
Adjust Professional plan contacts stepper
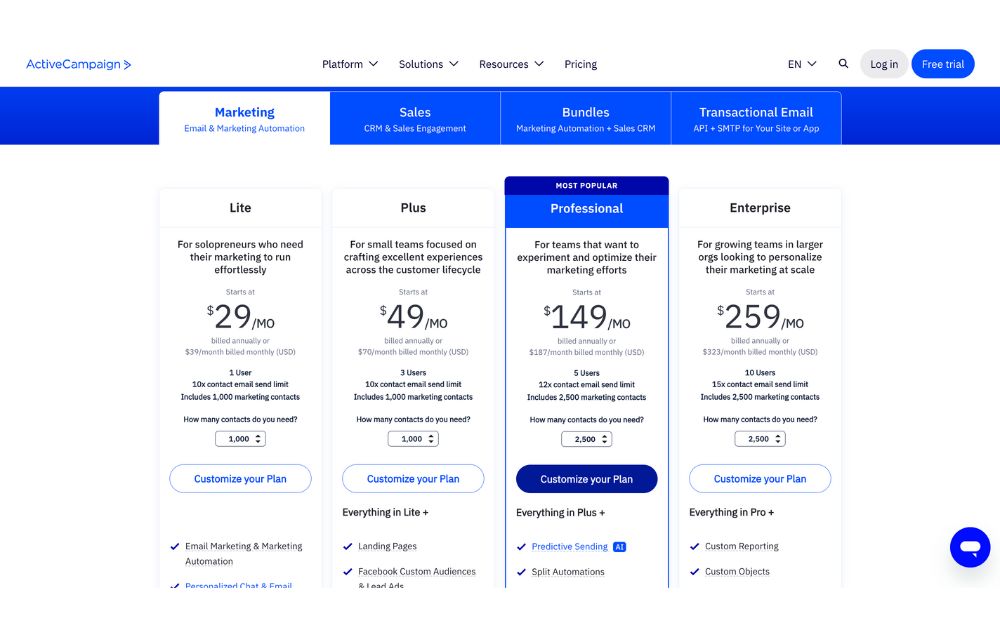pyautogui.click(x=587, y=439)
